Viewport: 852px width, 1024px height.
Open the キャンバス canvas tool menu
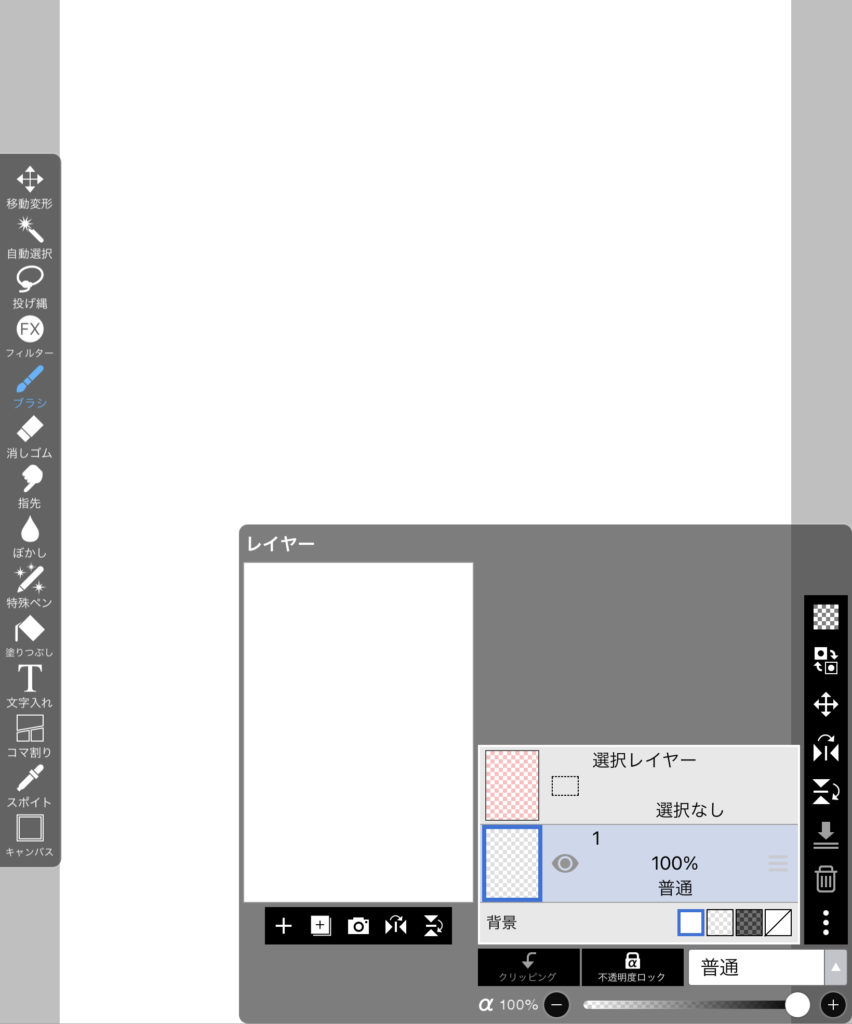pos(30,834)
